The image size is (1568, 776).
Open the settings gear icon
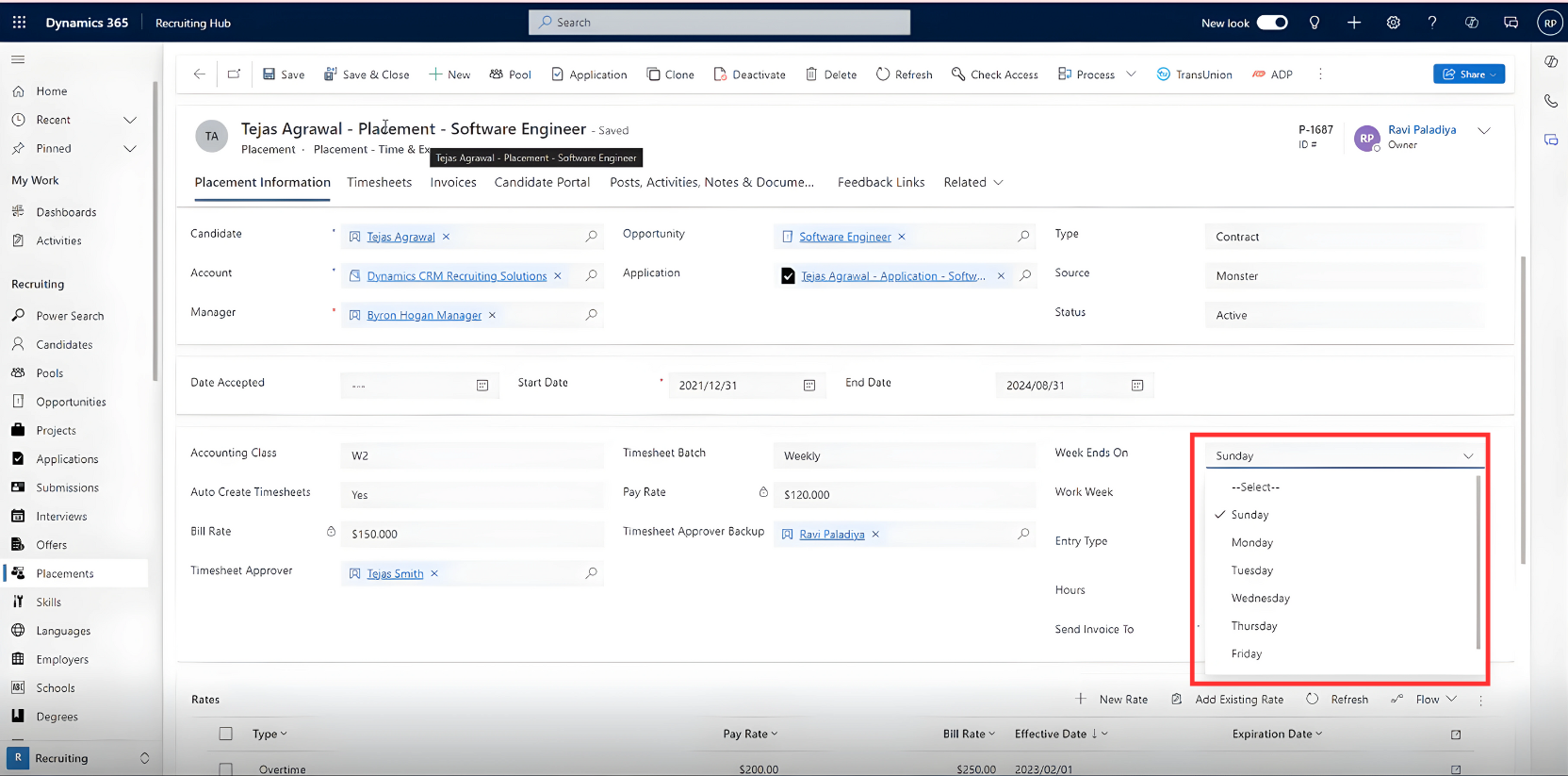pyautogui.click(x=1394, y=23)
